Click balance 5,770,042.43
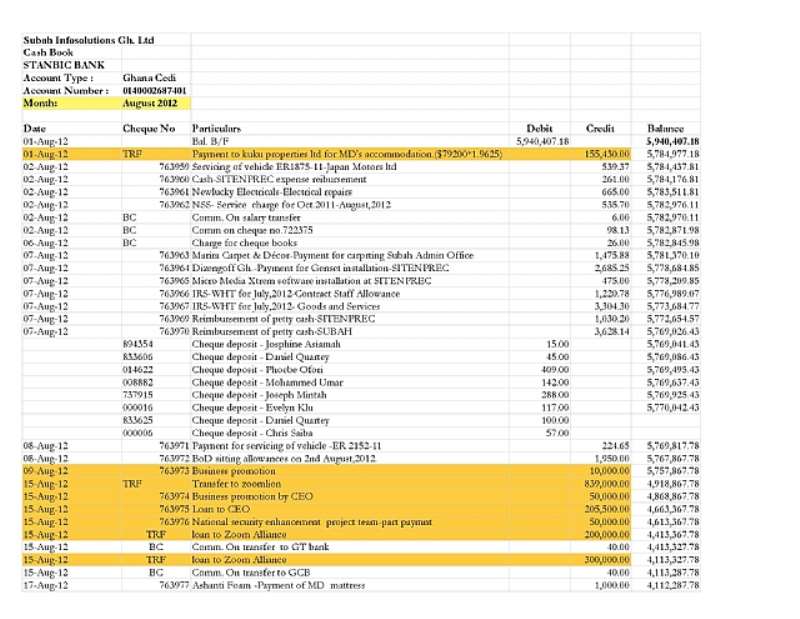The width and height of the screenshot is (800, 619). [673, 408]
